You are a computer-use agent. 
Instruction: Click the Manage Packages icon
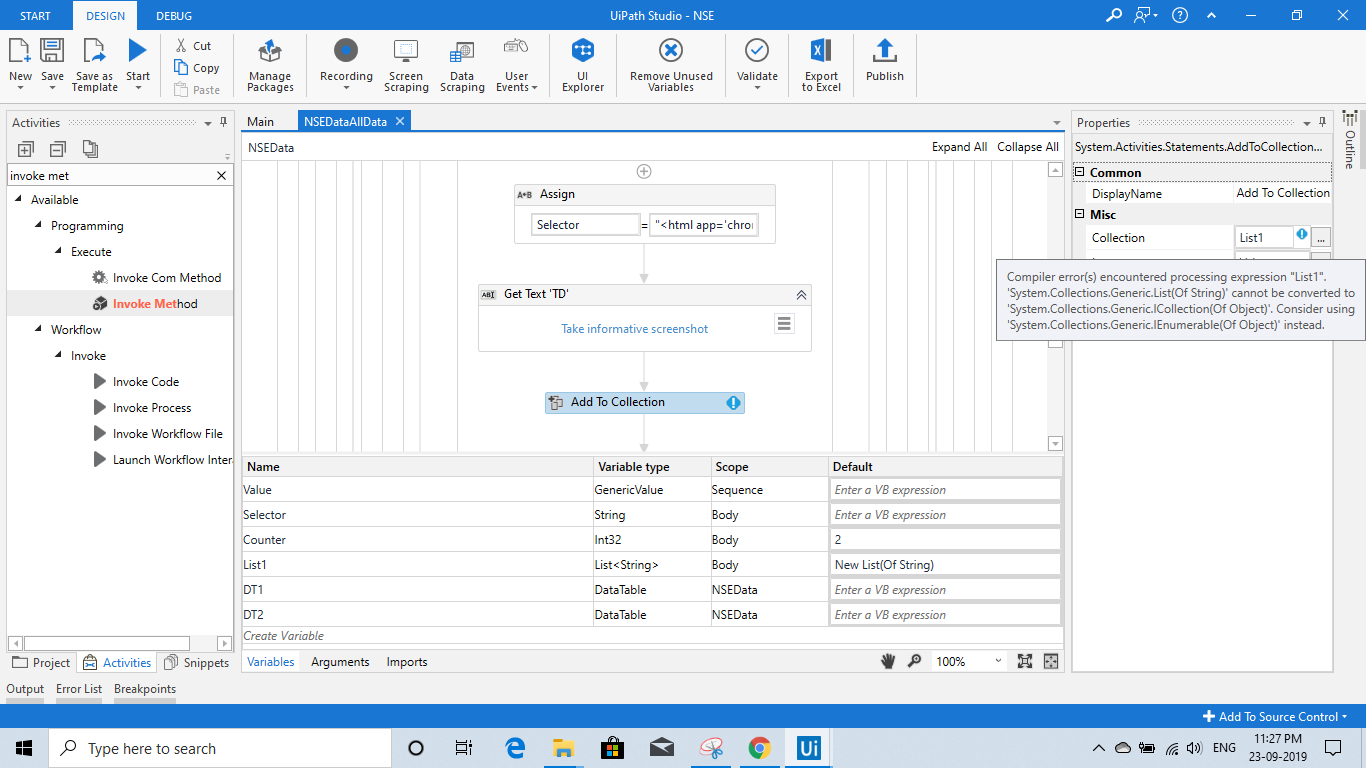(270, 52)
